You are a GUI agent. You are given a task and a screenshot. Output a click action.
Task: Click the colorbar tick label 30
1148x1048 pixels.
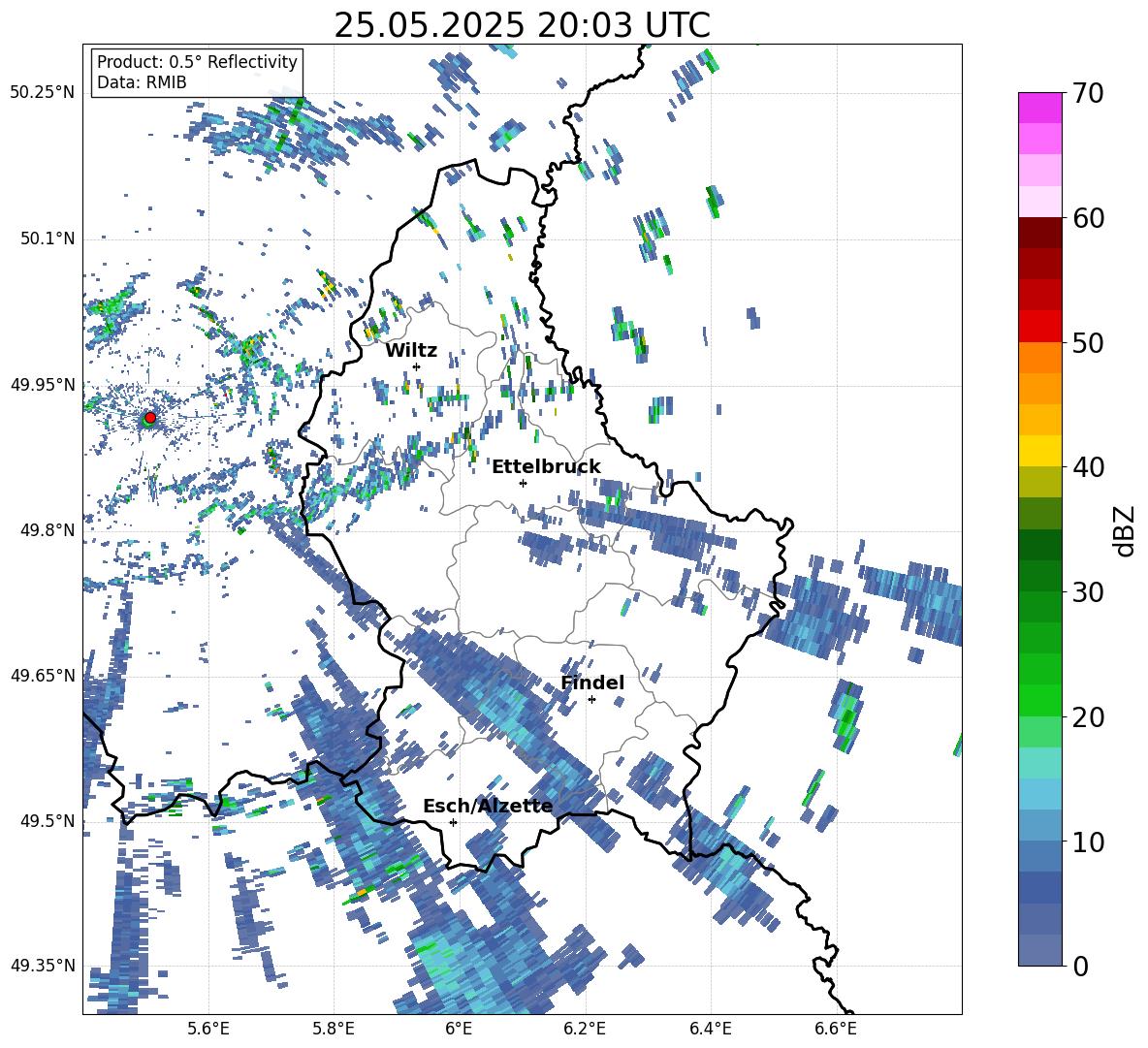pos(1088,592)
